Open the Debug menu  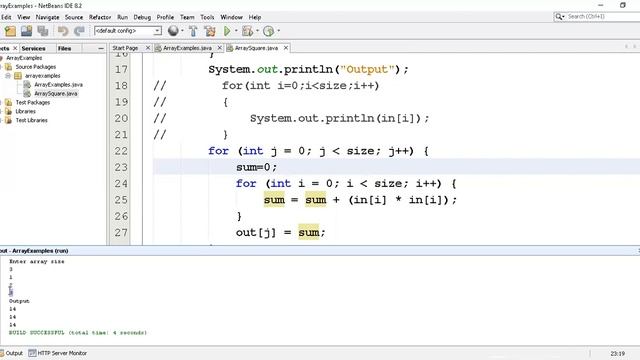pos(142,17)
